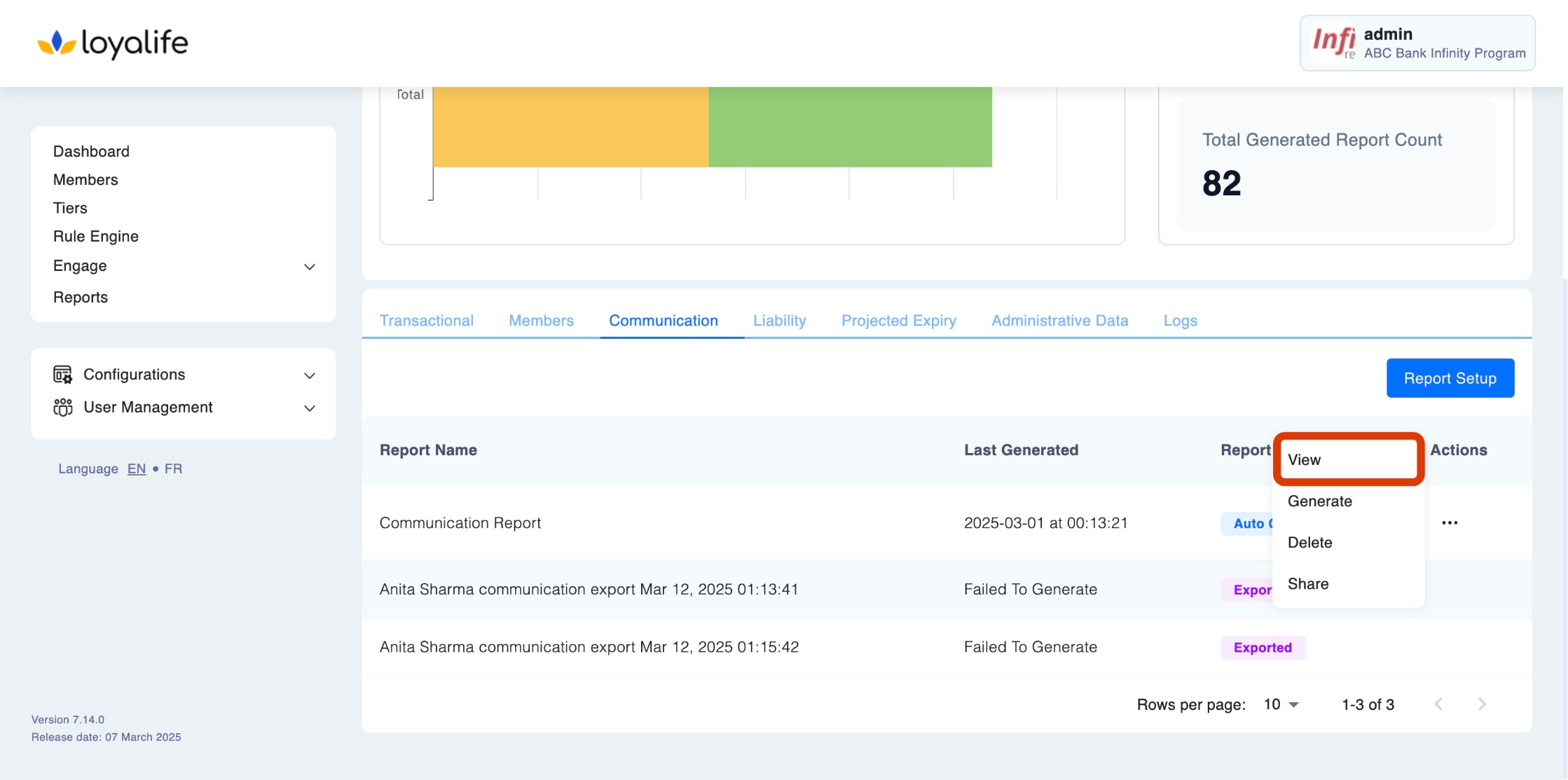
Task: Choose Generate in the context menu
Action: pos(1319,501)
